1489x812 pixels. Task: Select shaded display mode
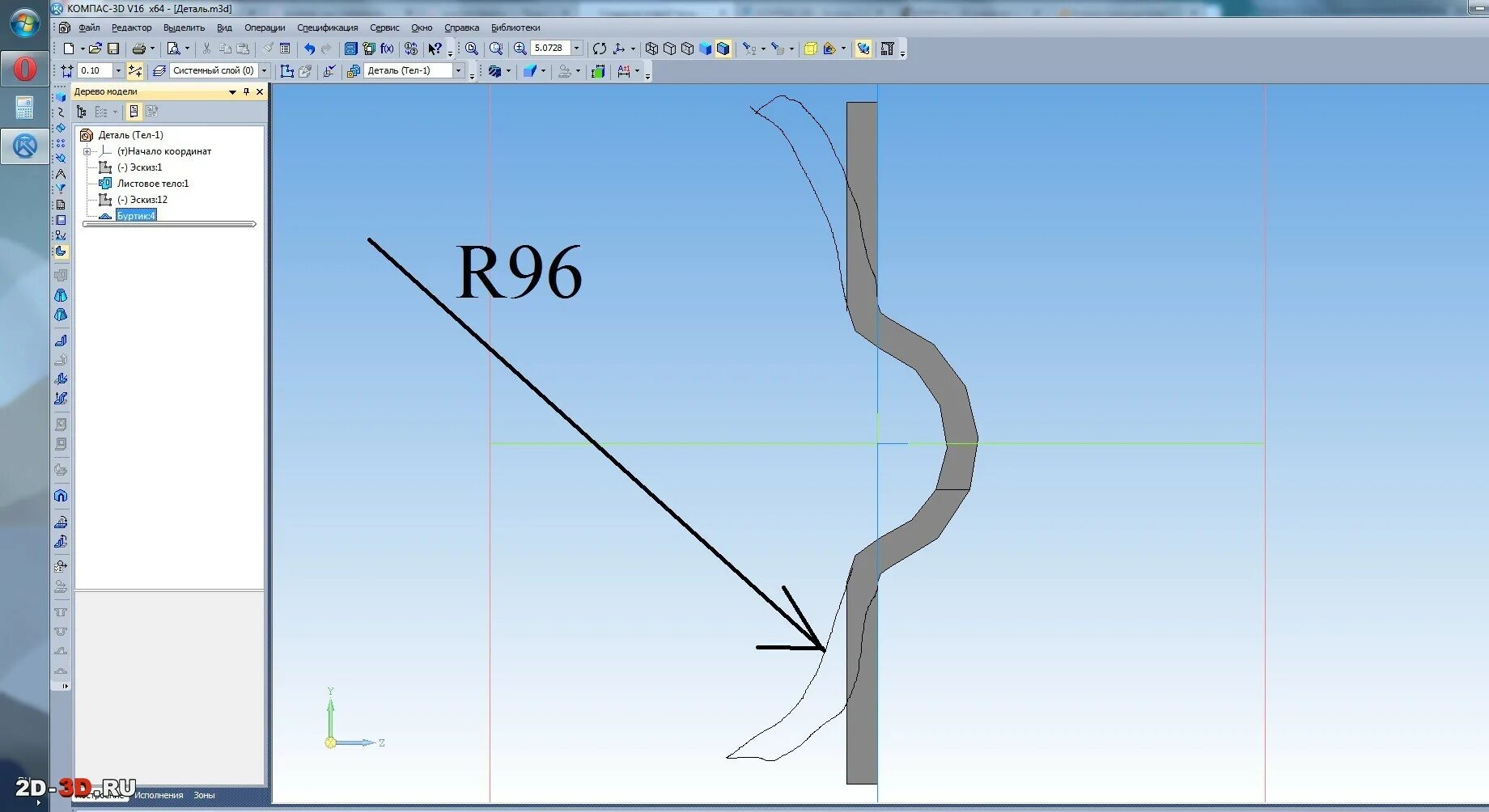(705, 49)
